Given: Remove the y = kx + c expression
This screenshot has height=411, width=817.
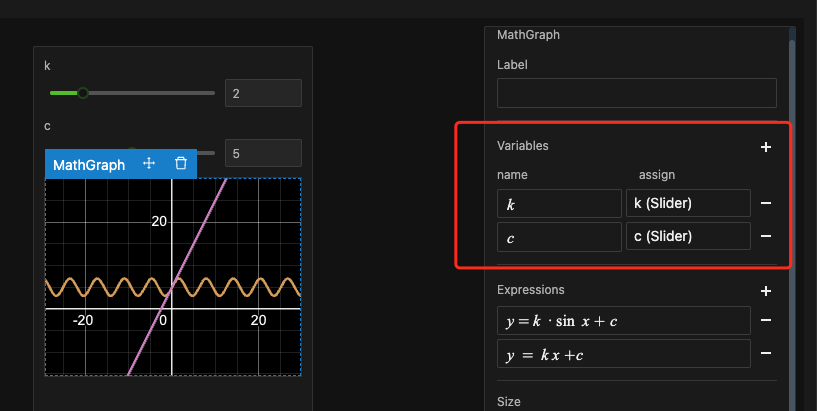Looking at the screenshot, I should tap(765, 354).
